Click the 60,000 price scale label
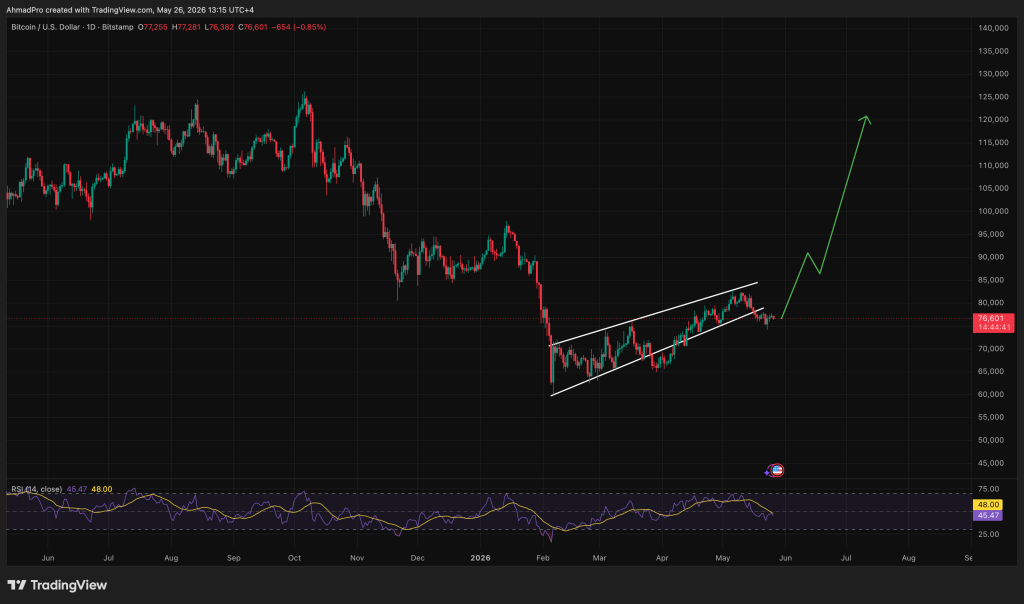The height and width of the screenshot is (604, 1024). click(x=991, y=394)
